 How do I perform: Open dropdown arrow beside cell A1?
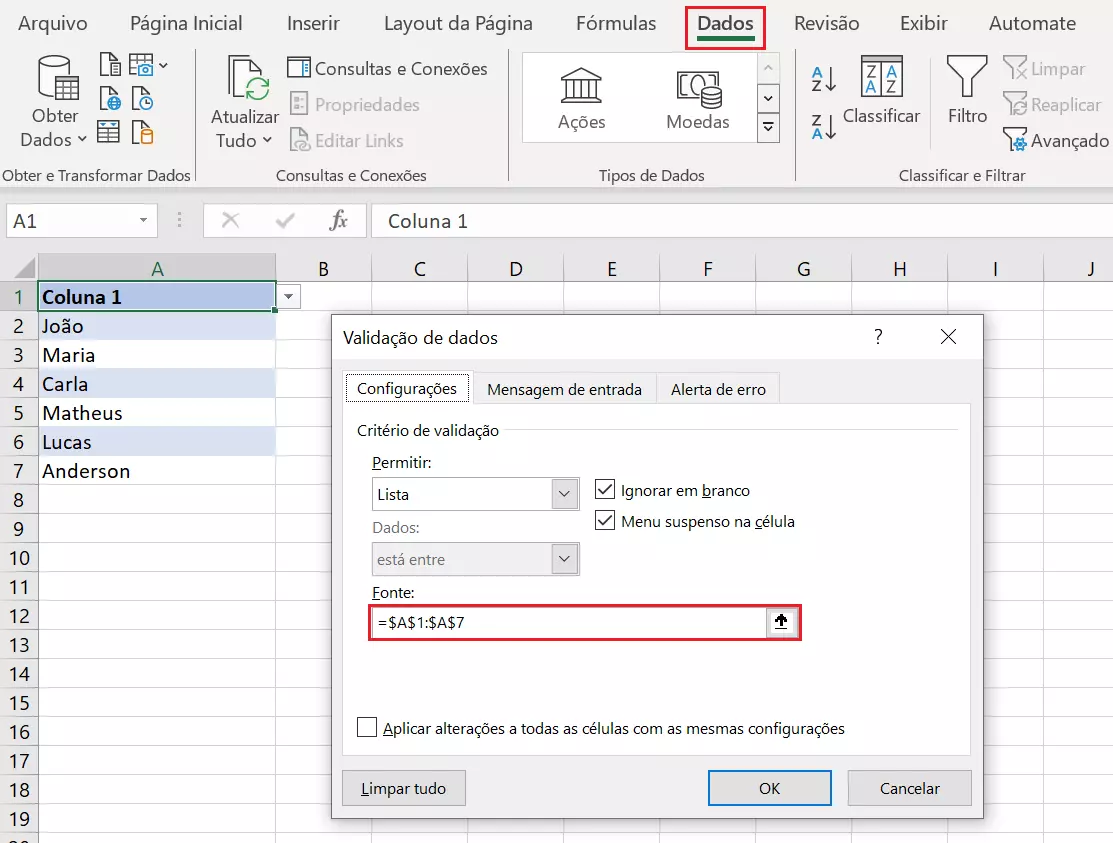coord(289,297)
